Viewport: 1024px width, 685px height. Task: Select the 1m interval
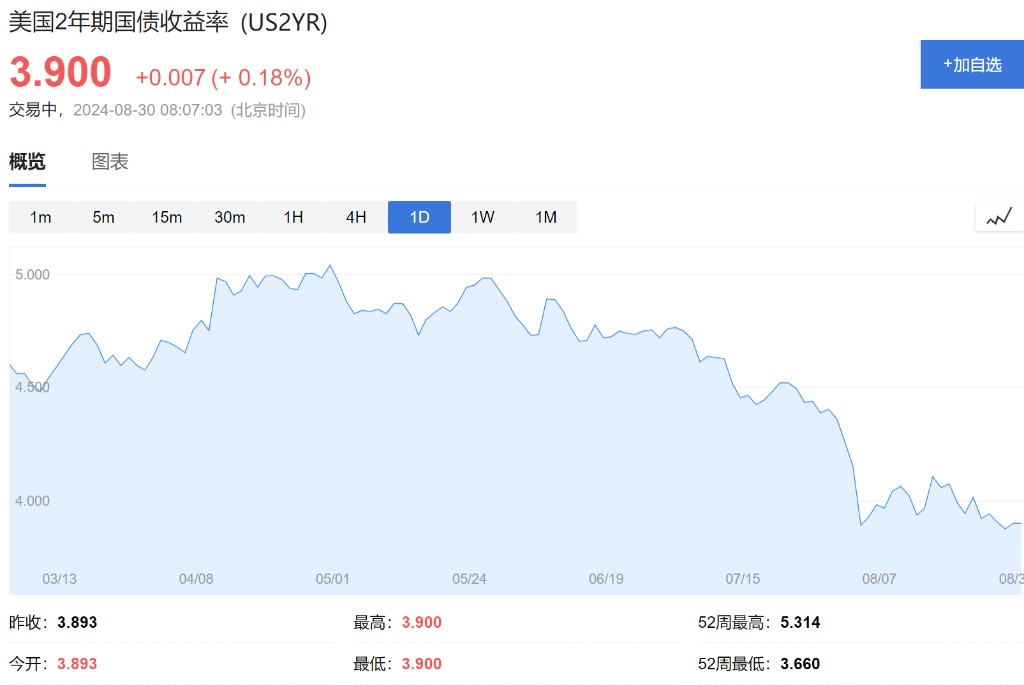coord(40,217)
